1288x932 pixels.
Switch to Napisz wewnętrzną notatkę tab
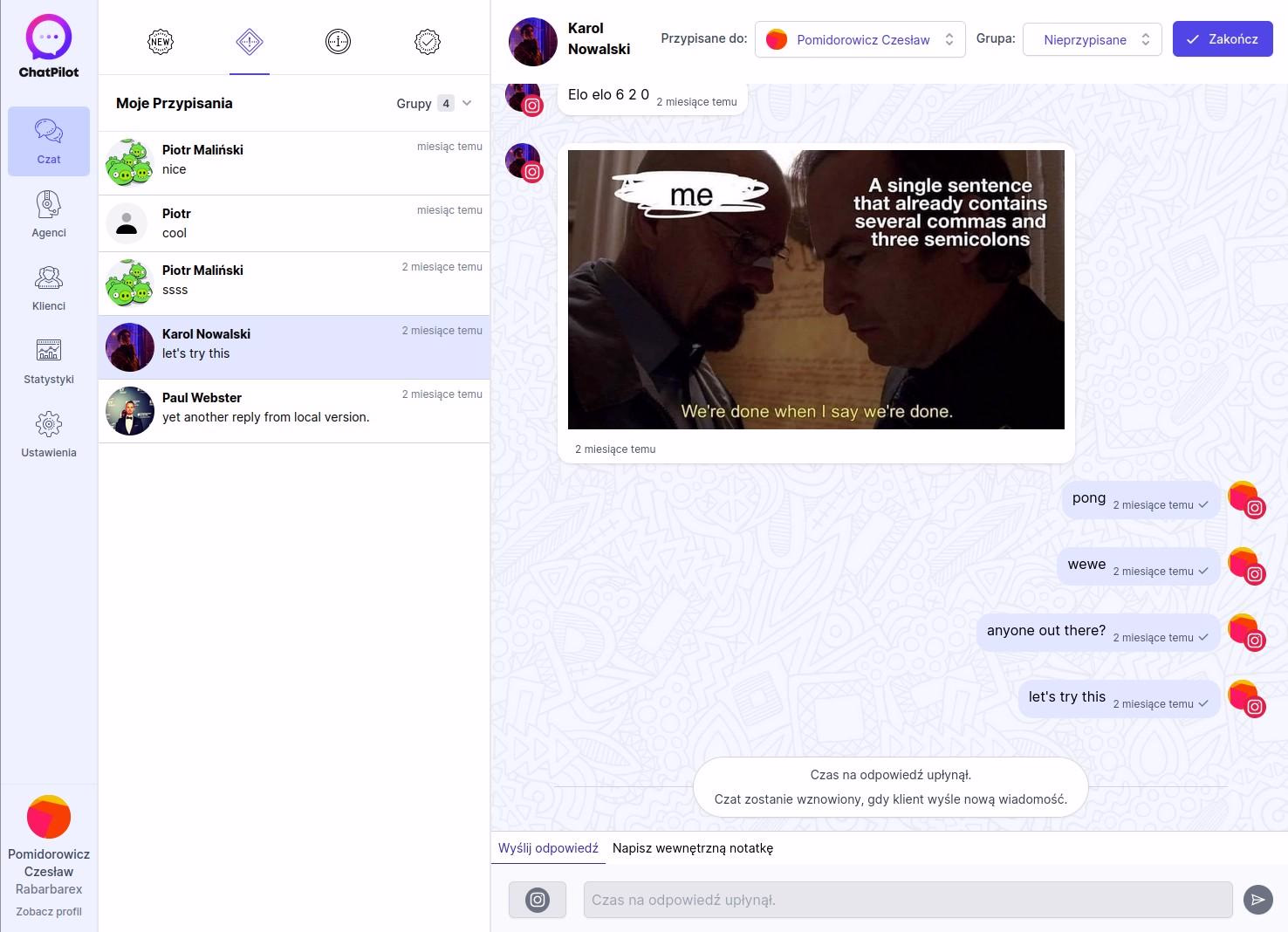point(692,848)
